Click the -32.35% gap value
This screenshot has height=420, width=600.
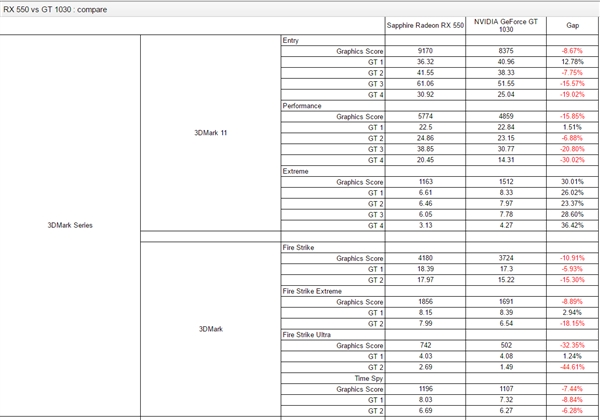pyautogui.click(x=572, y=345)
